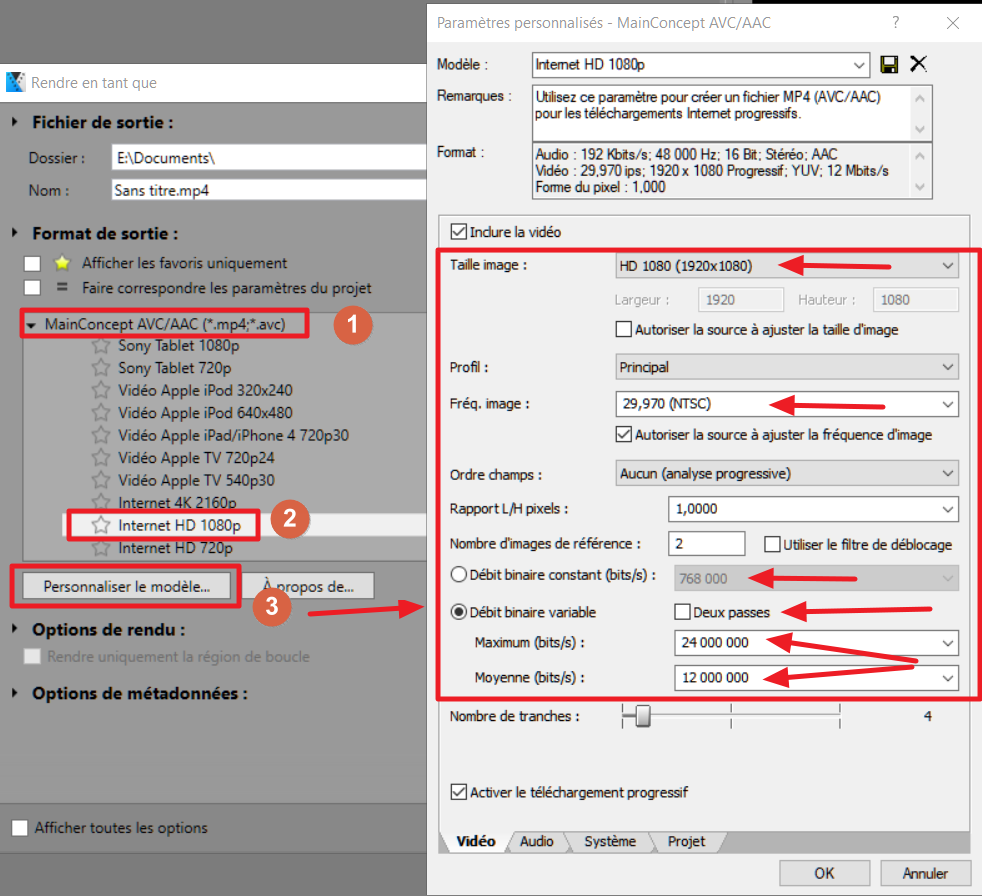Delete the template with the X icon

pyautogui.click(x=919, y=64)
